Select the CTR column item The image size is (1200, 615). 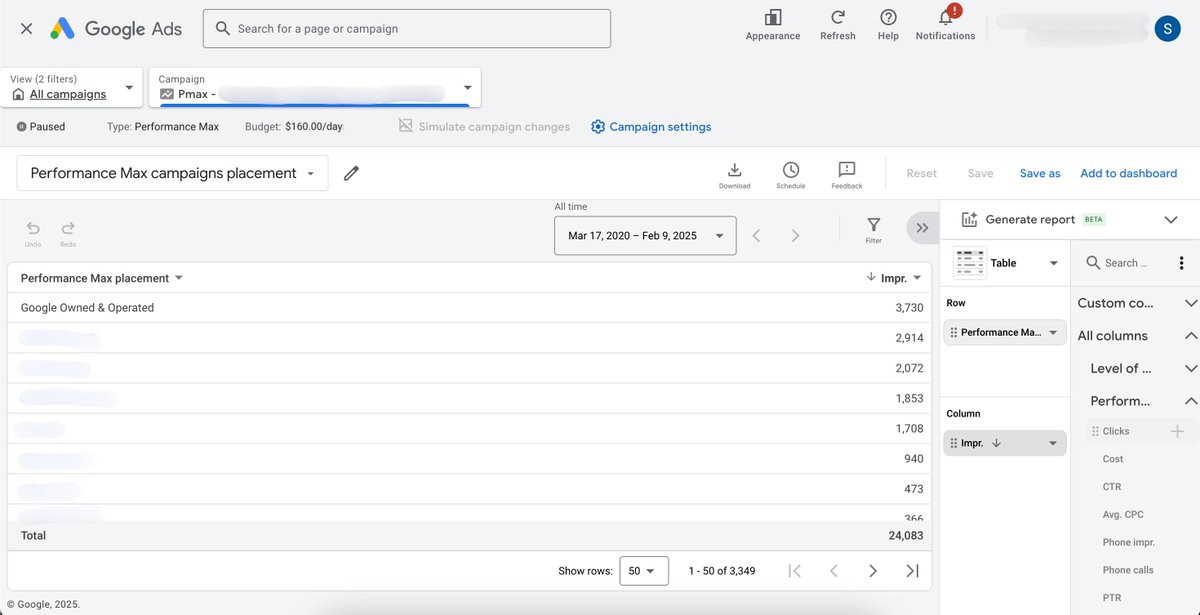1112,487
